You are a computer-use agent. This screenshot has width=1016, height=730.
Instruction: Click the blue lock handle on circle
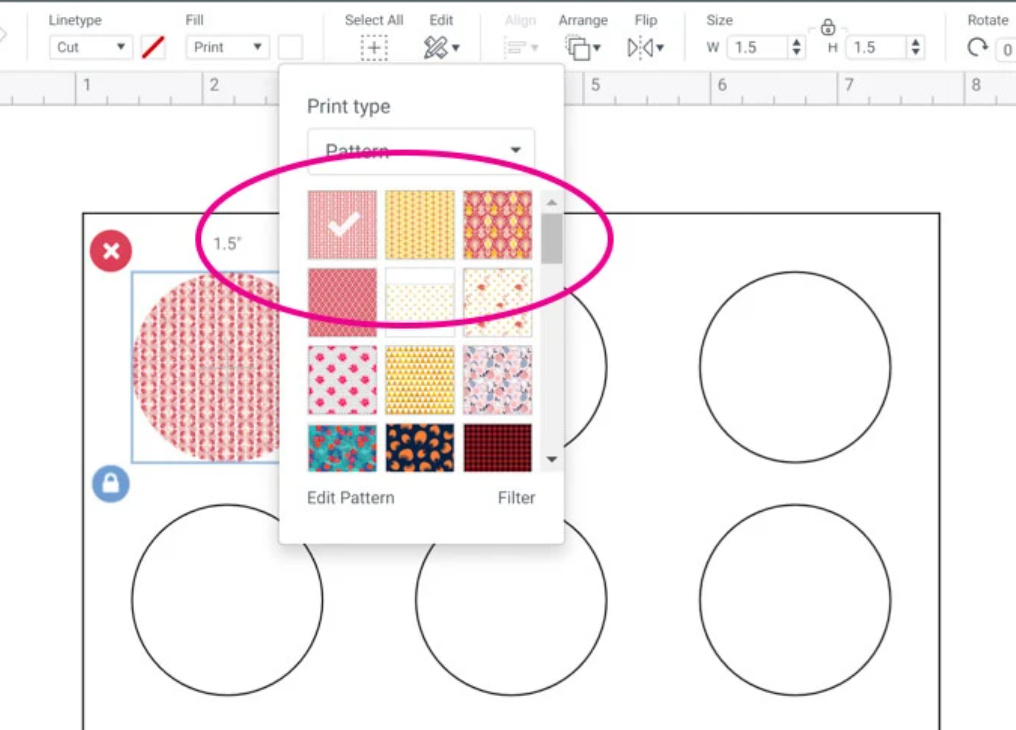point(111,484)
